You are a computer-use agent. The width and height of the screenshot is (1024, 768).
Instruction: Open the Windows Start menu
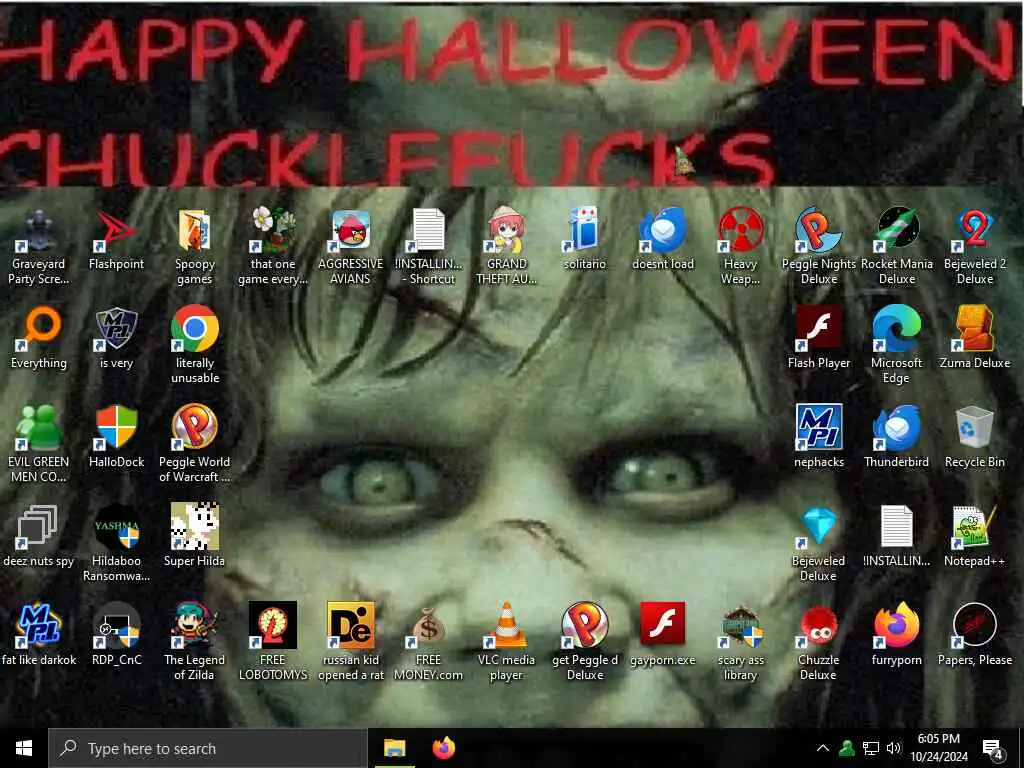pos(24,748)
